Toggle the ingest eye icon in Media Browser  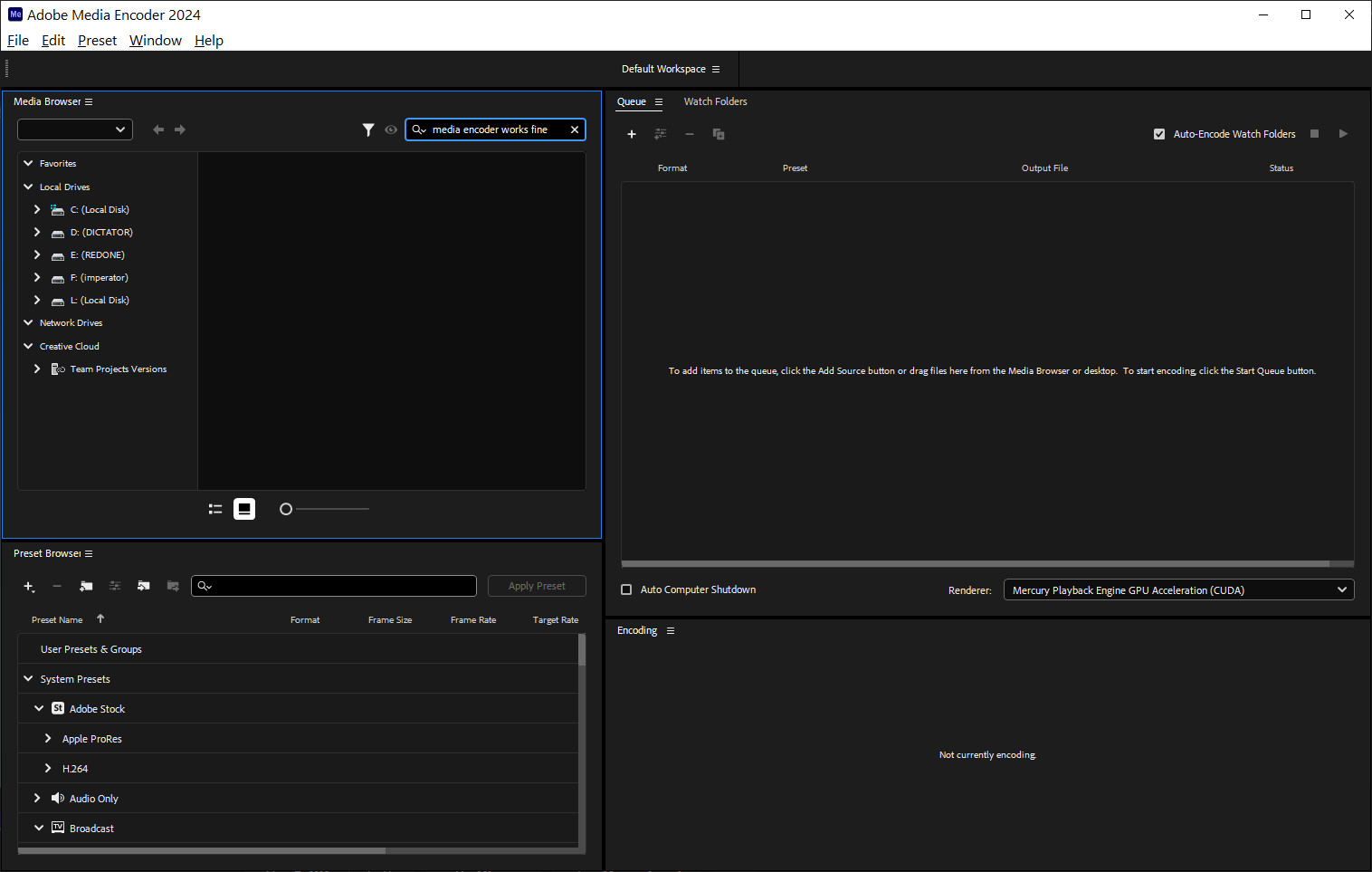pyautogui.click(x=390, y=129)
